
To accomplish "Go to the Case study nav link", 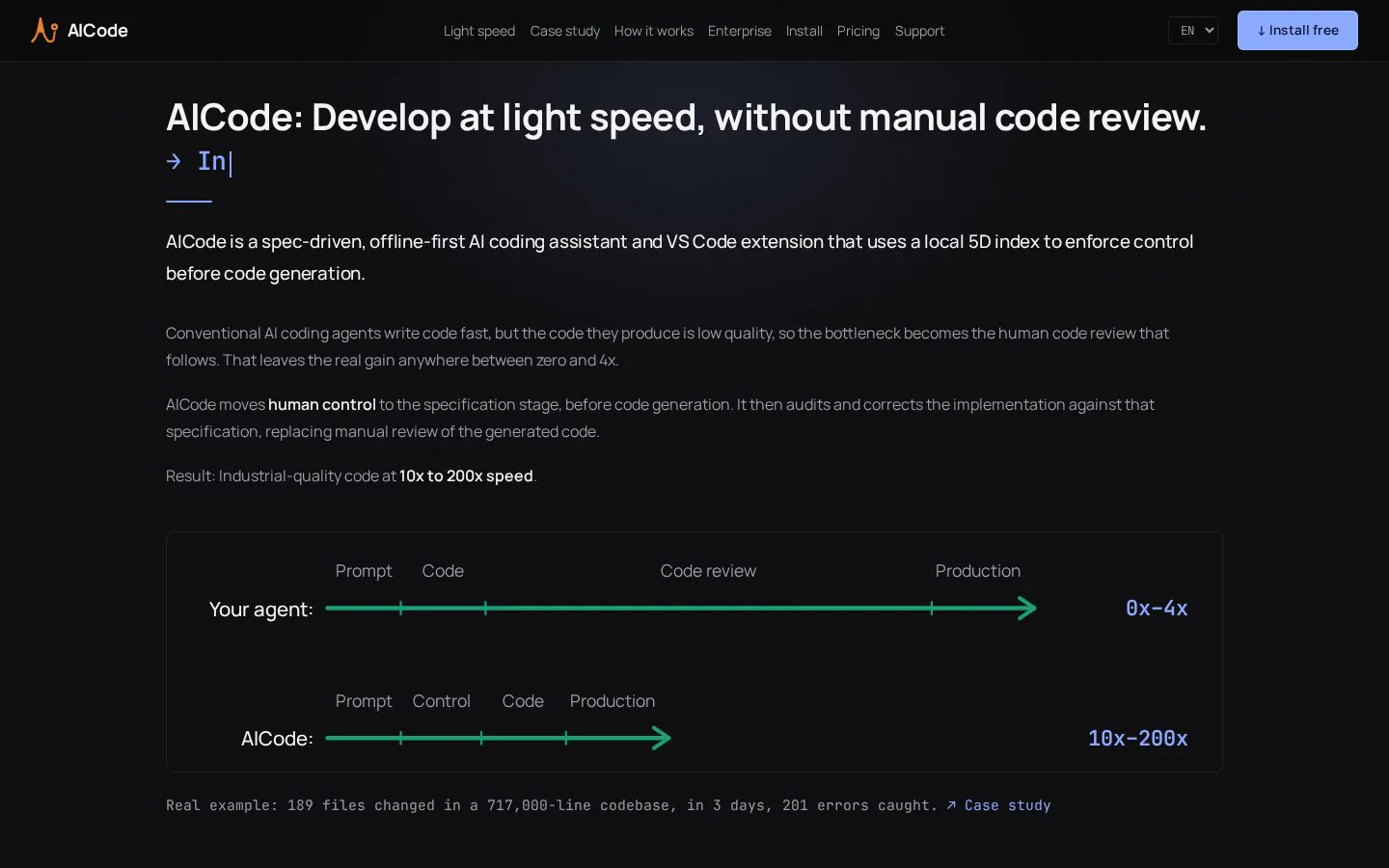I will click(x=565, y=31).
